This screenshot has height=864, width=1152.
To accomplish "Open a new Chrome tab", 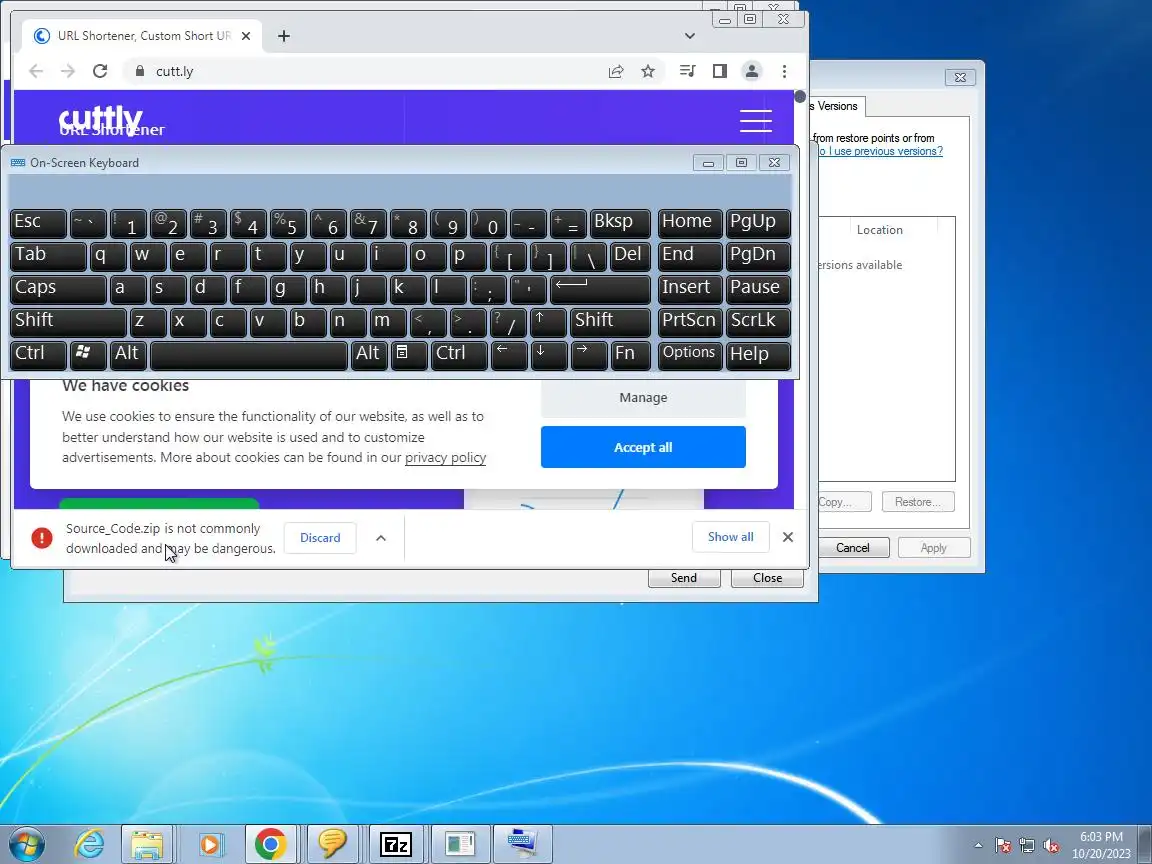I will (x=284, y=36).
